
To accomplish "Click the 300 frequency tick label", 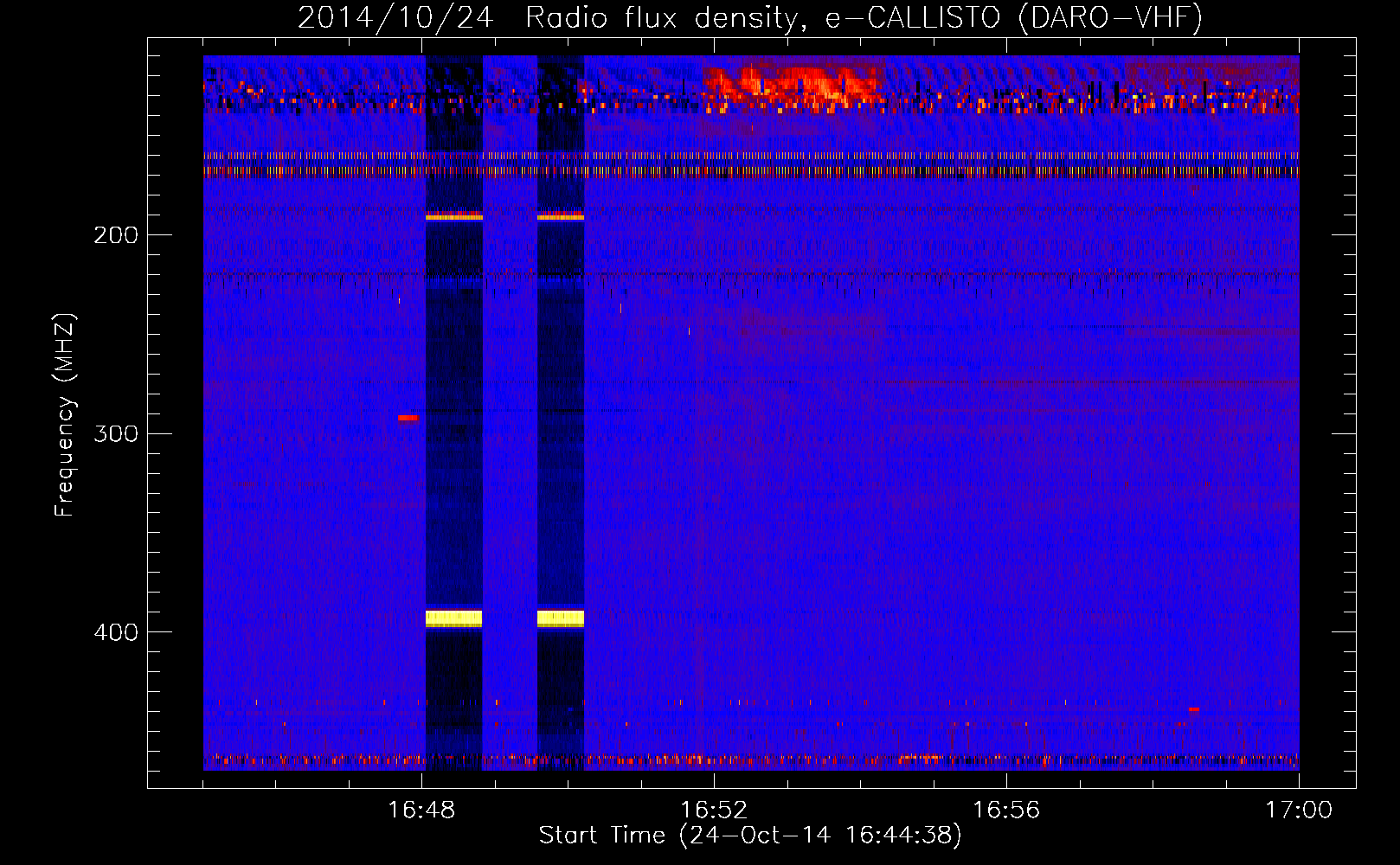I will coord(116,433).
